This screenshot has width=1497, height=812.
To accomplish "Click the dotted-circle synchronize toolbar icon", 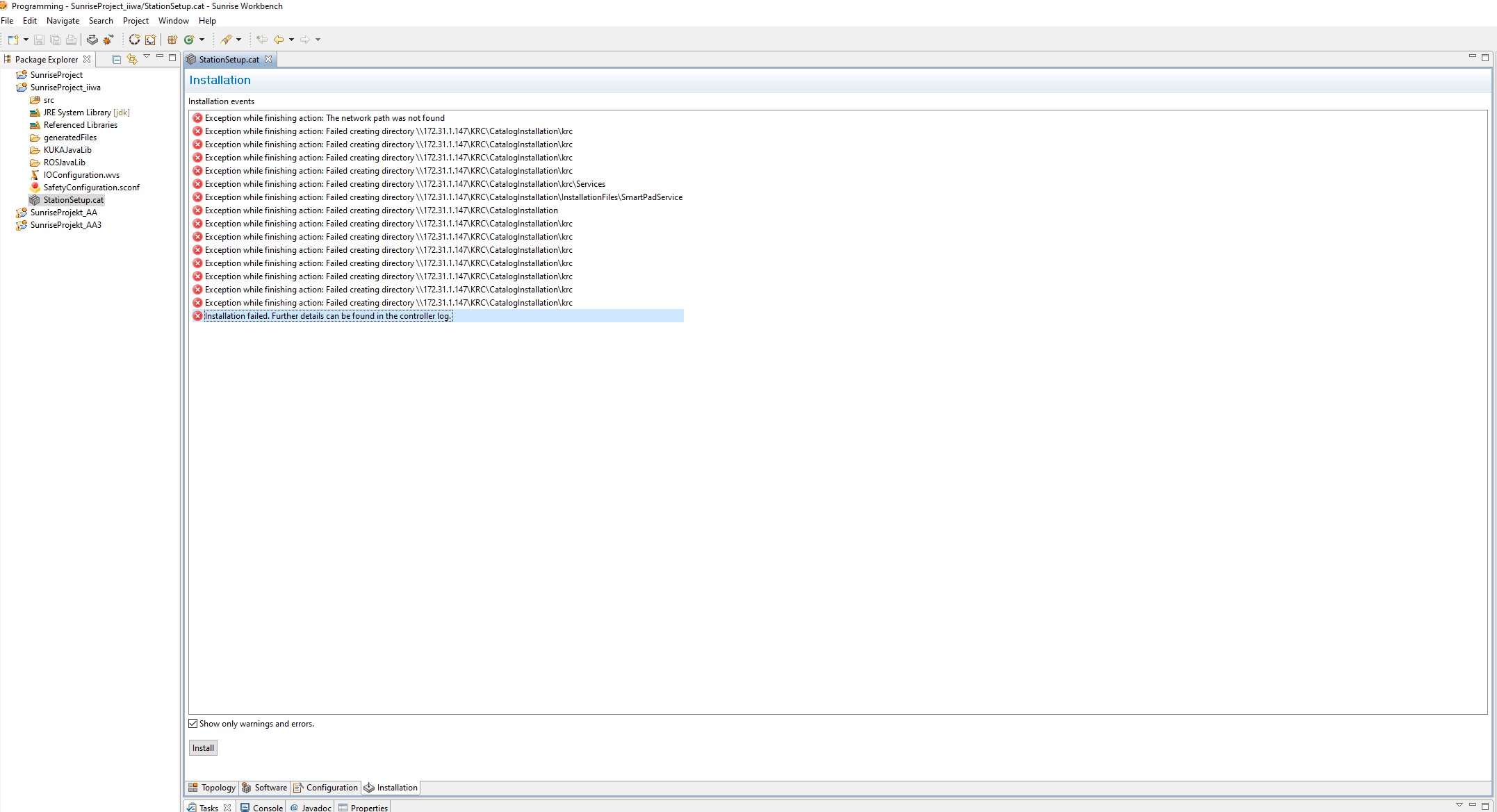I will coord(134,40).
